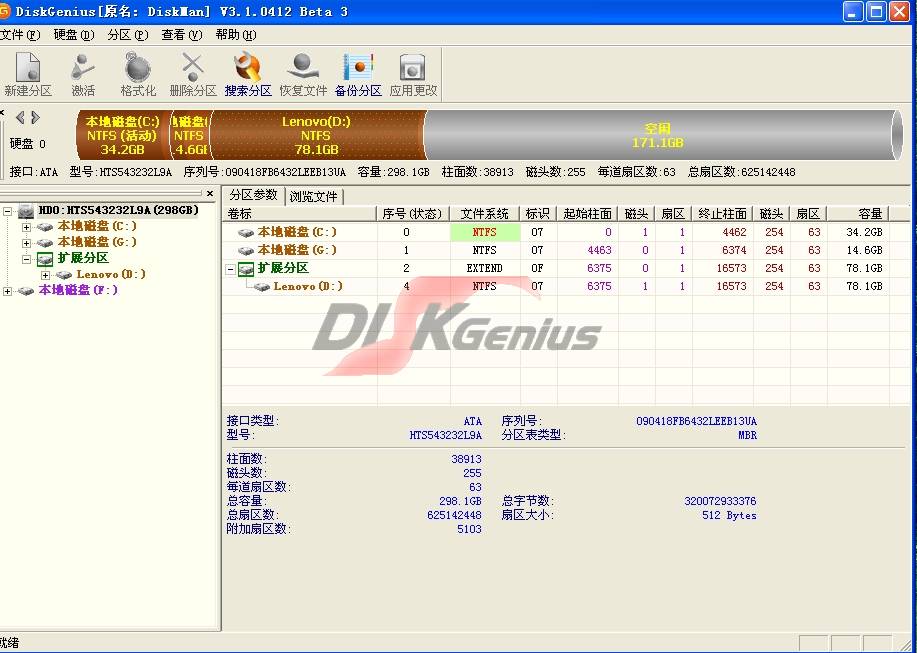Click the 扩展分区 icon in the tree
Viewport: 917px width, 653px height.
pyautogui.click(x=45, y=259)
